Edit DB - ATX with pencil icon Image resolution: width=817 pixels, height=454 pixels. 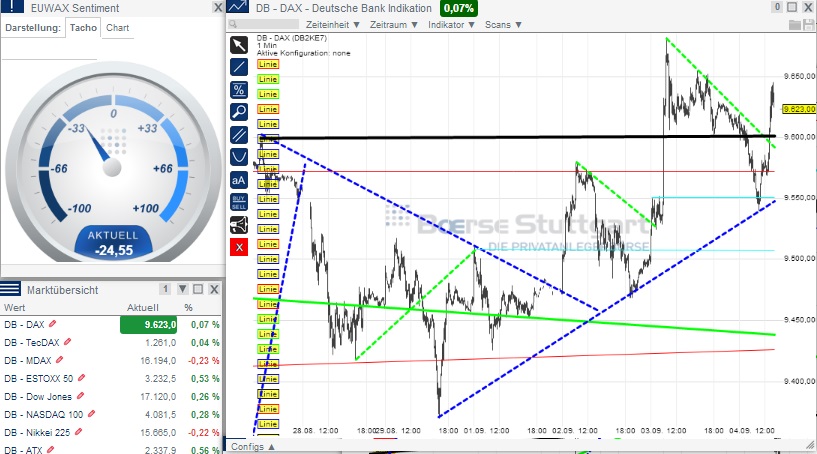pos(51,449)
